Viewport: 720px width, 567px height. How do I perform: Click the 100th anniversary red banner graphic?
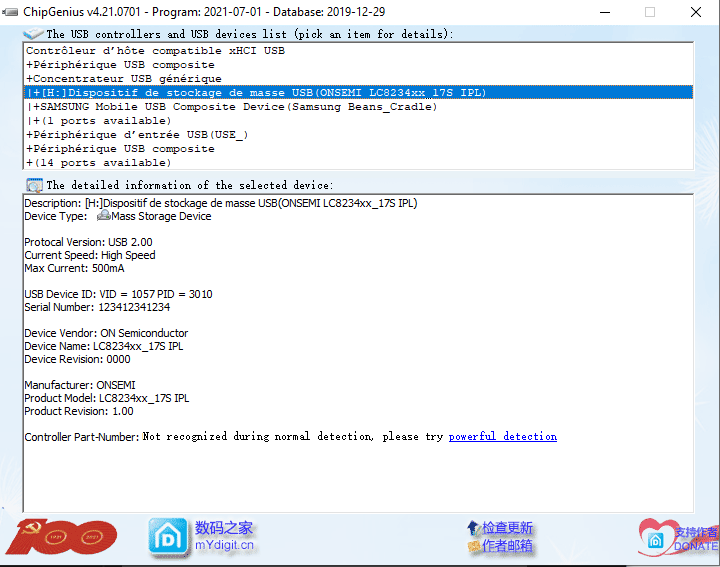tap(62, 537)
